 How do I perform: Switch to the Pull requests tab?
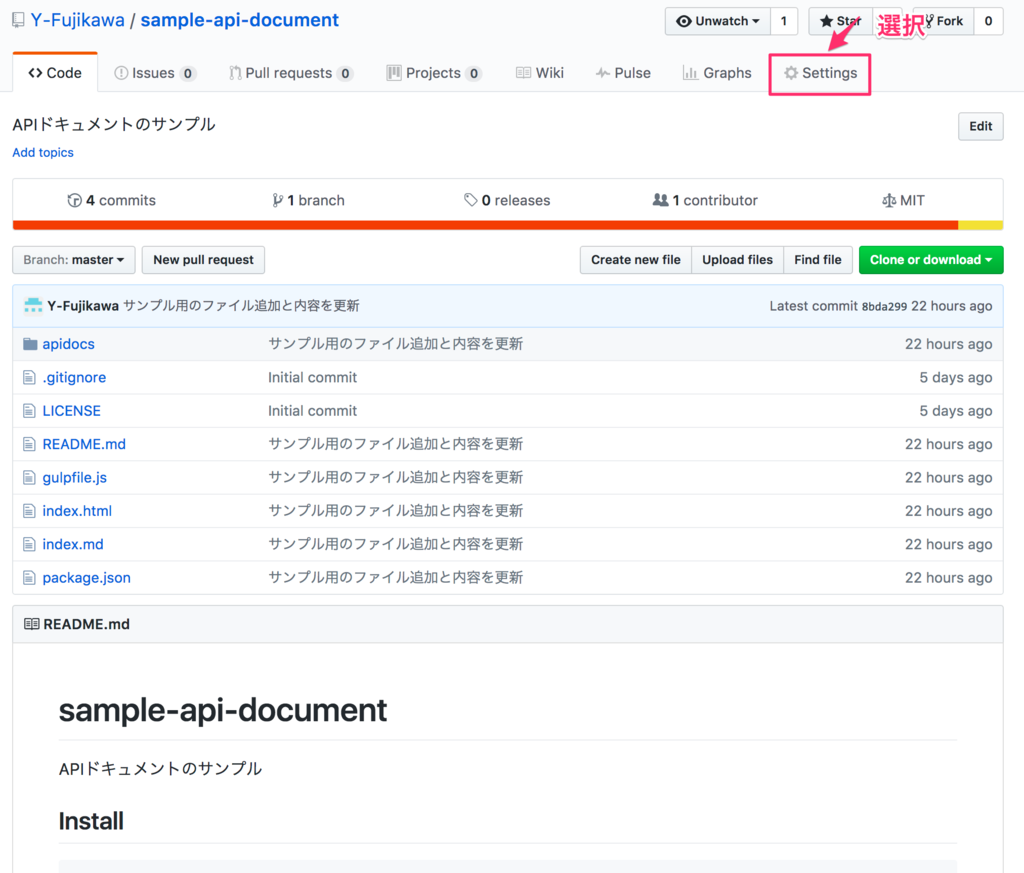coord(291,73)
